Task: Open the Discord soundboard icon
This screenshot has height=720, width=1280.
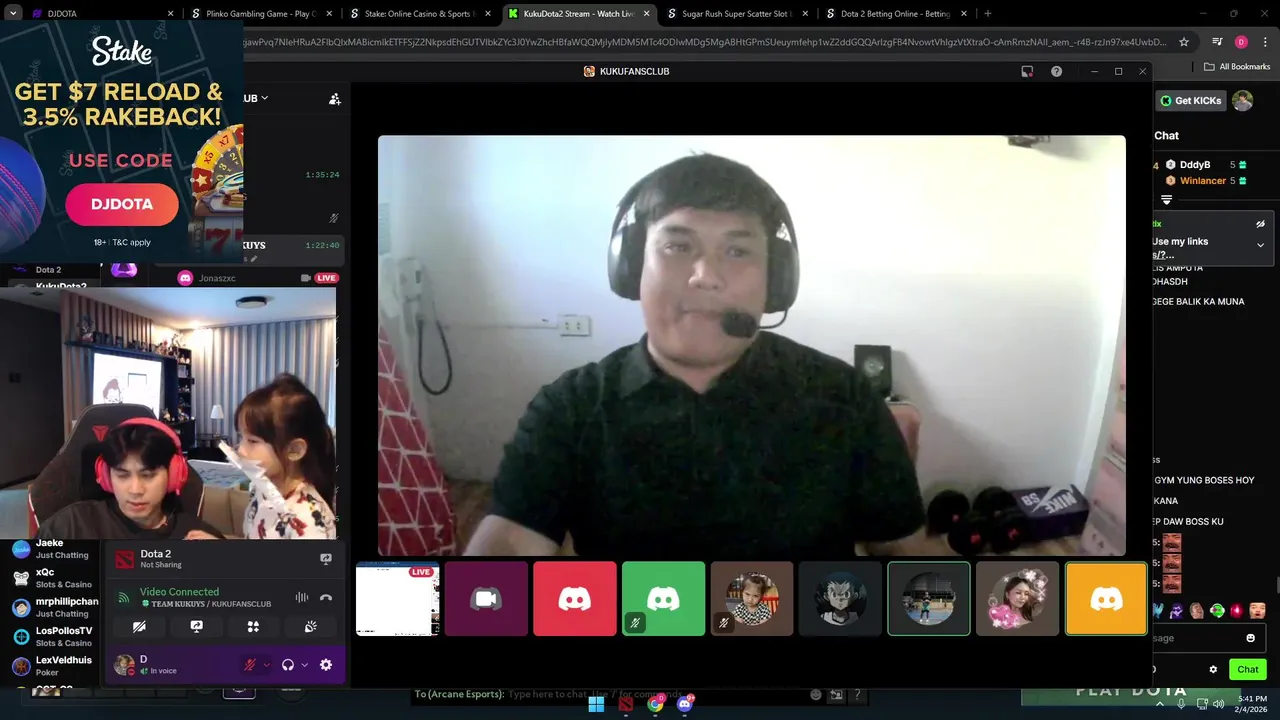Action: 311,627
